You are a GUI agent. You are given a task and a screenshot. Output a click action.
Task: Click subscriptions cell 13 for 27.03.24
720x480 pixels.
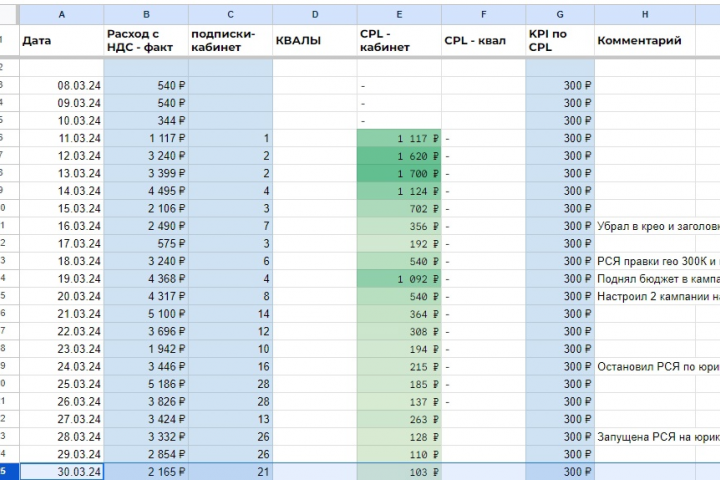click(x=231, y=419)
